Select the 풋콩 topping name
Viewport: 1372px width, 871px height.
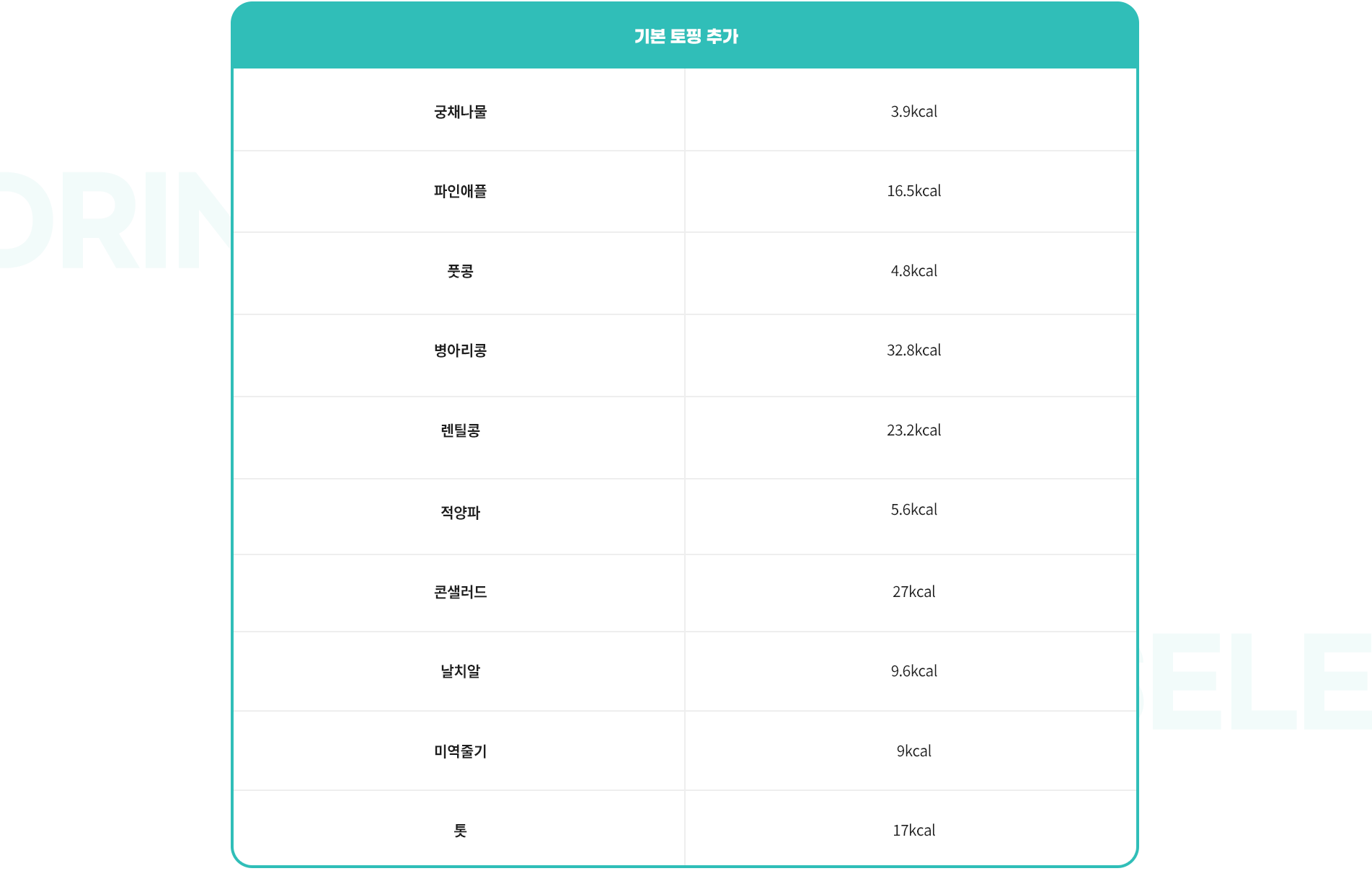pos(460,271)
